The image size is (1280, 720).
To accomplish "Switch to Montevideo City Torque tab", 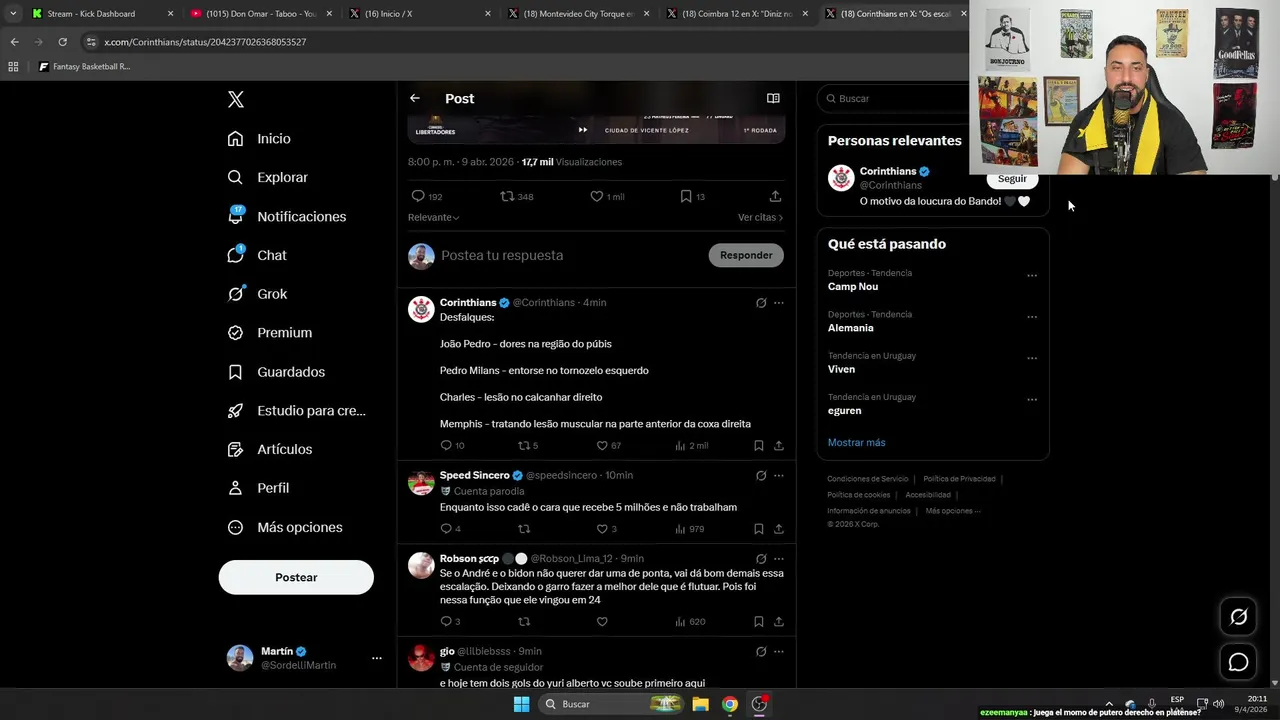I will click(578, 14).
